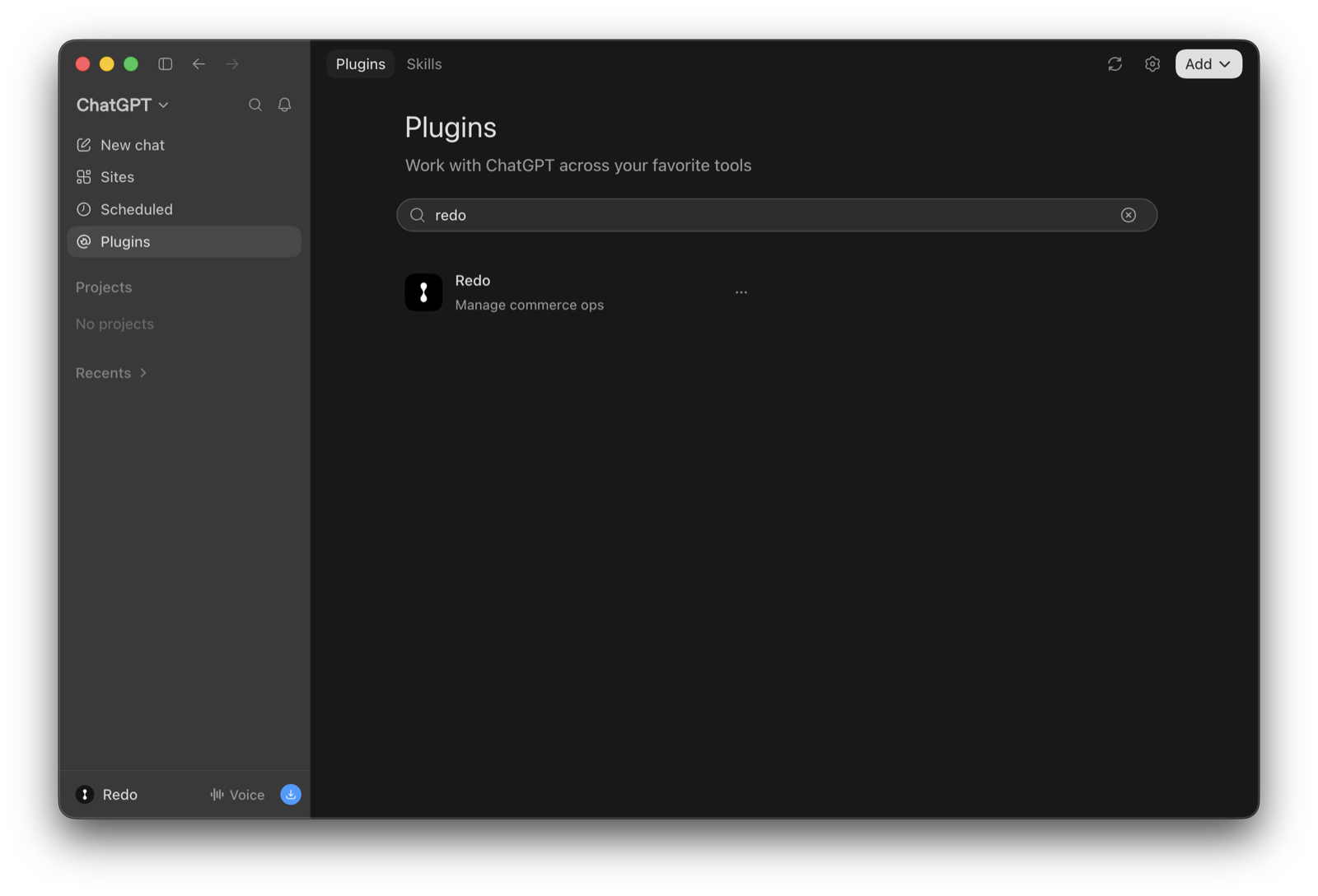Image resolution: width=1318 pixels, height=896 pixels.
Task: Start Voice mode
Action: (x=237, y=795)
